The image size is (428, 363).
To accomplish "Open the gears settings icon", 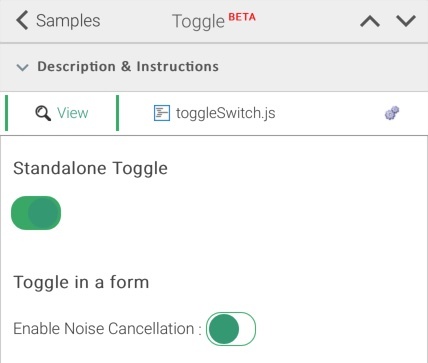I will 392,113.
